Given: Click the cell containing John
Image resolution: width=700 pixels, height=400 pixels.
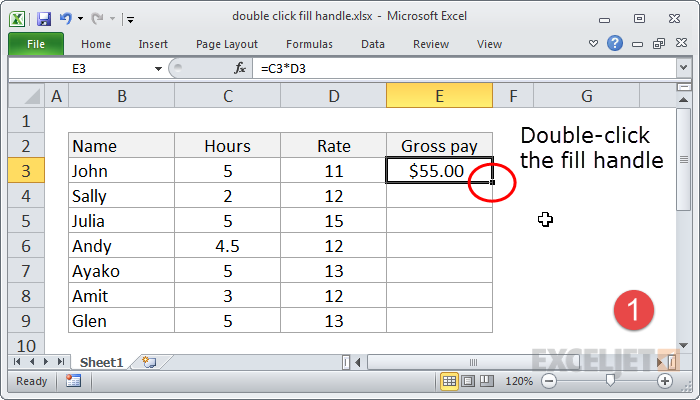Looking at the screenshot, I should 121,171.
